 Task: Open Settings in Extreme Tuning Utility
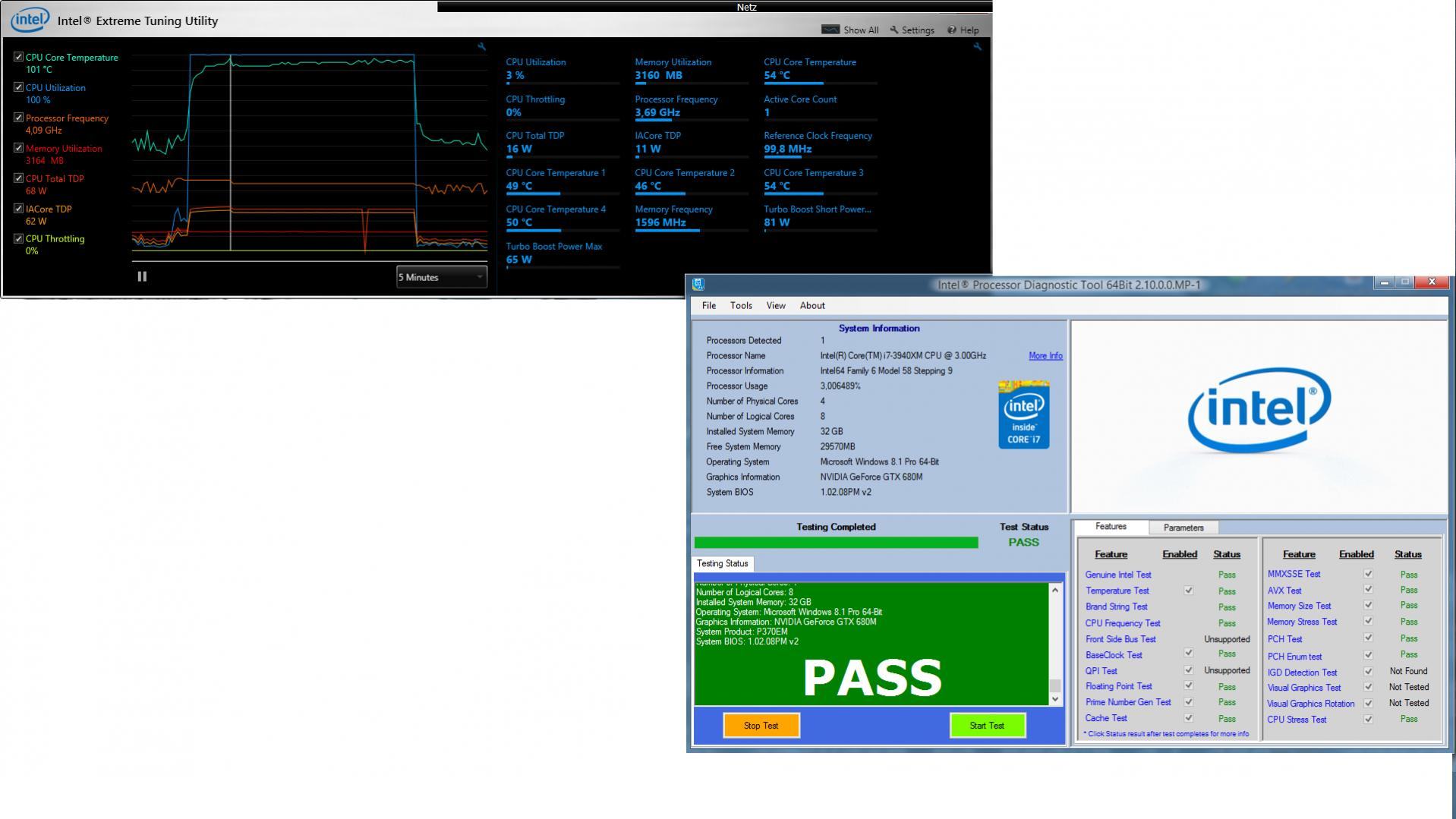tap(912, 30)
